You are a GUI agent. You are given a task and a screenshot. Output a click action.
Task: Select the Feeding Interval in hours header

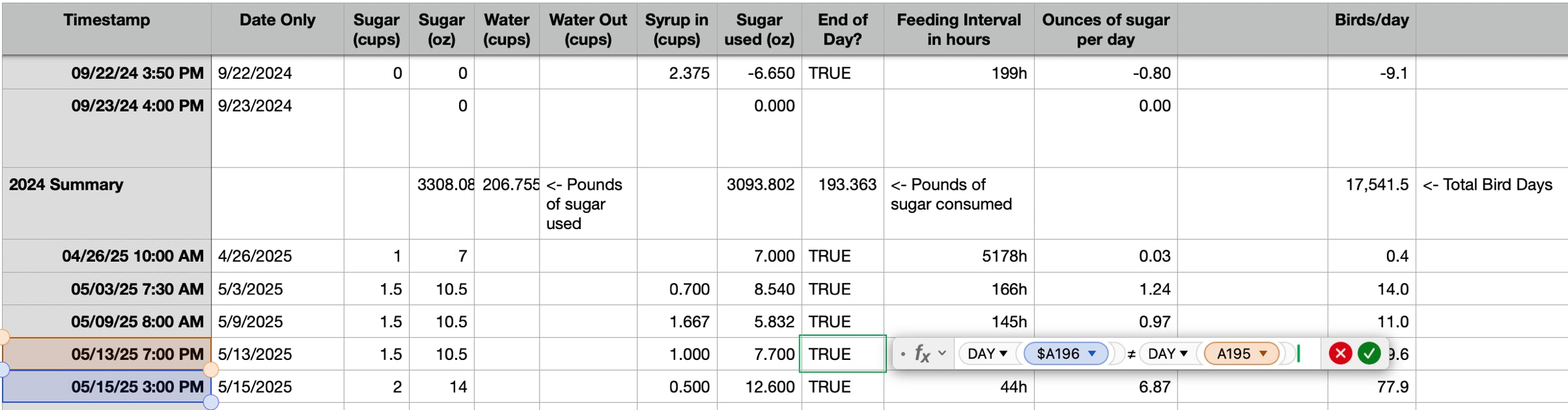(x=958, y=29)
